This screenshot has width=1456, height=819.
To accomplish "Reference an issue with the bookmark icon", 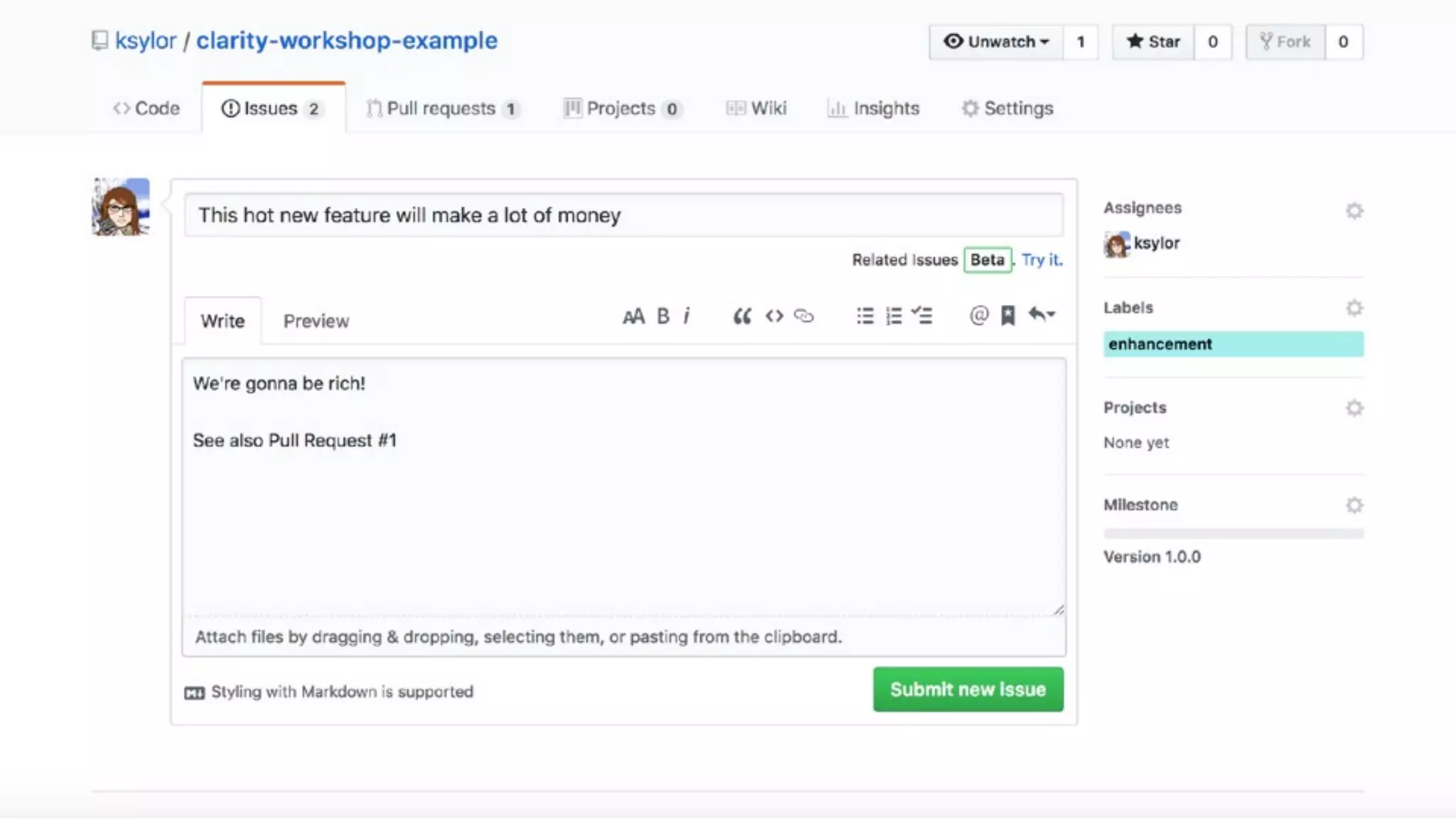I will click(x=1007, y=316).
